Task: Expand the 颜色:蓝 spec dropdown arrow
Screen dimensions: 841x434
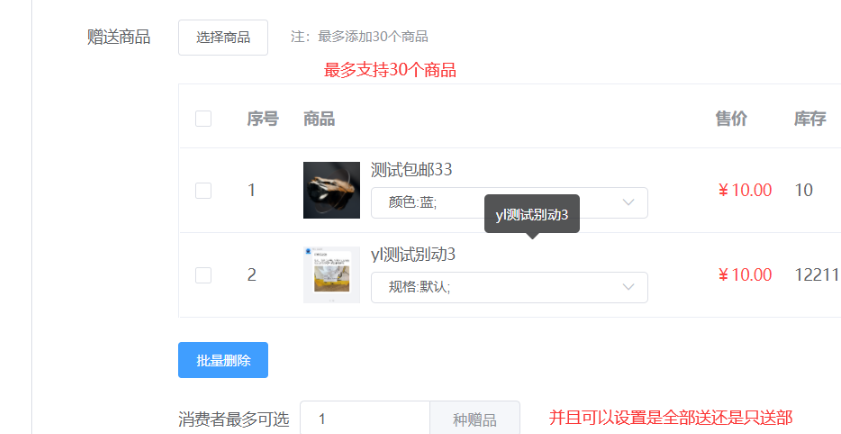Action: coord(628,202)
